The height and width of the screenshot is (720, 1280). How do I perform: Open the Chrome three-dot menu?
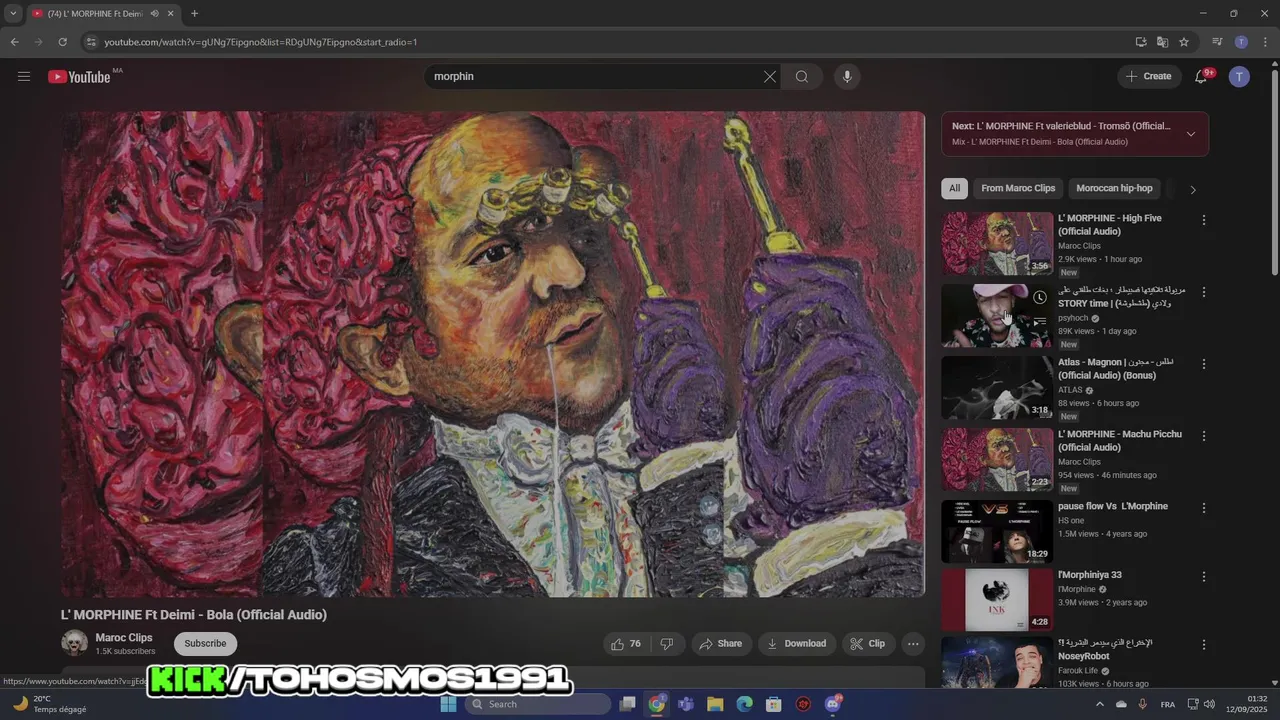[1266, 42]
